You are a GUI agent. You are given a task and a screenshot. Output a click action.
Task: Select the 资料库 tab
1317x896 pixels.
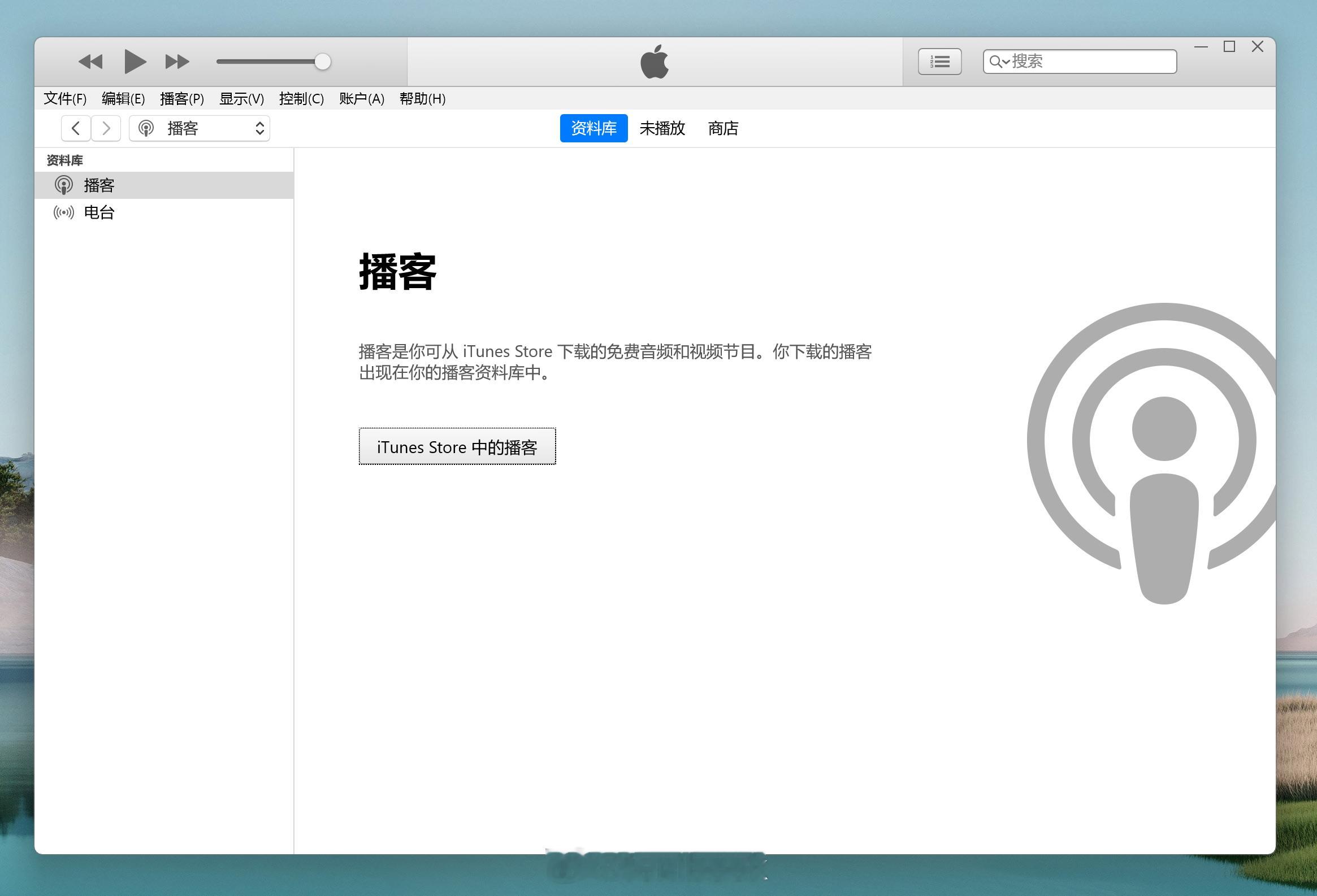pos(593,129)
